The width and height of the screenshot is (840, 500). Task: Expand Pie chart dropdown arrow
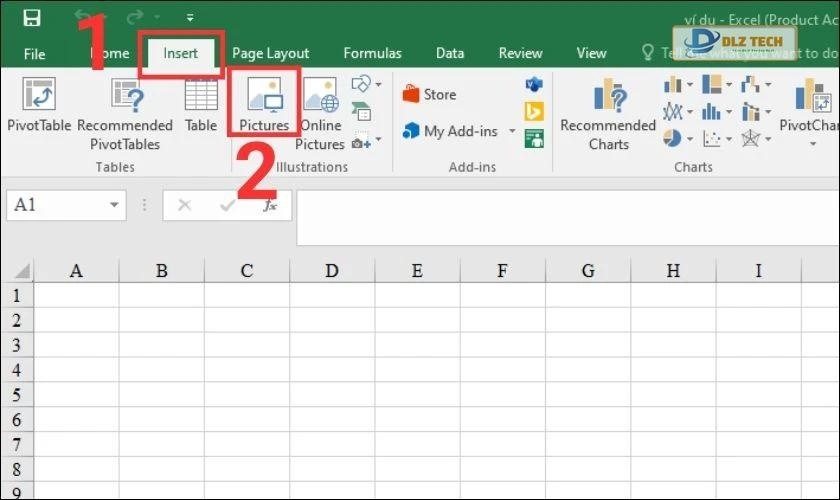click(x=689, y=139)
